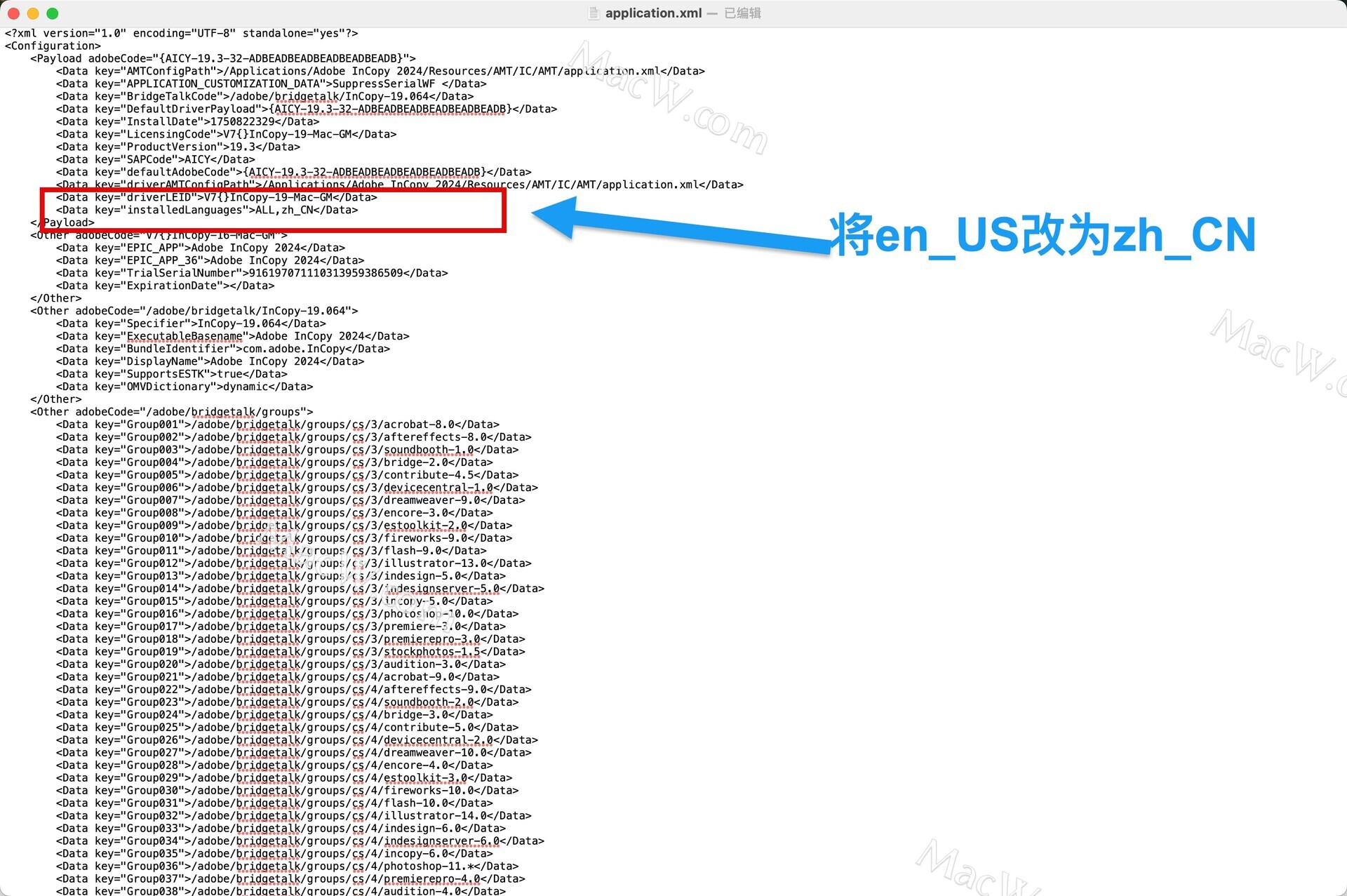Click the Payload adobeCode line
The width and height of the screenshot is (1347, 896).
coord(223,58)
